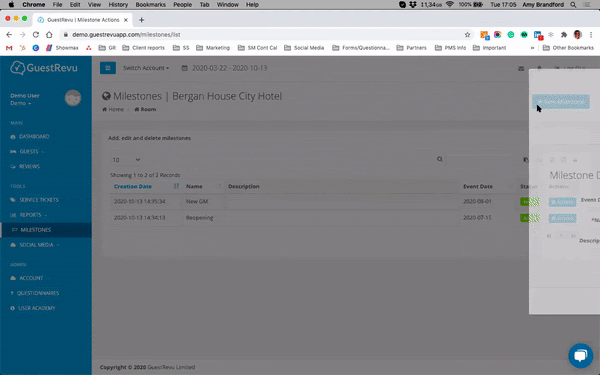
Task: Open macOS Spotlight search
Action: 573,5
